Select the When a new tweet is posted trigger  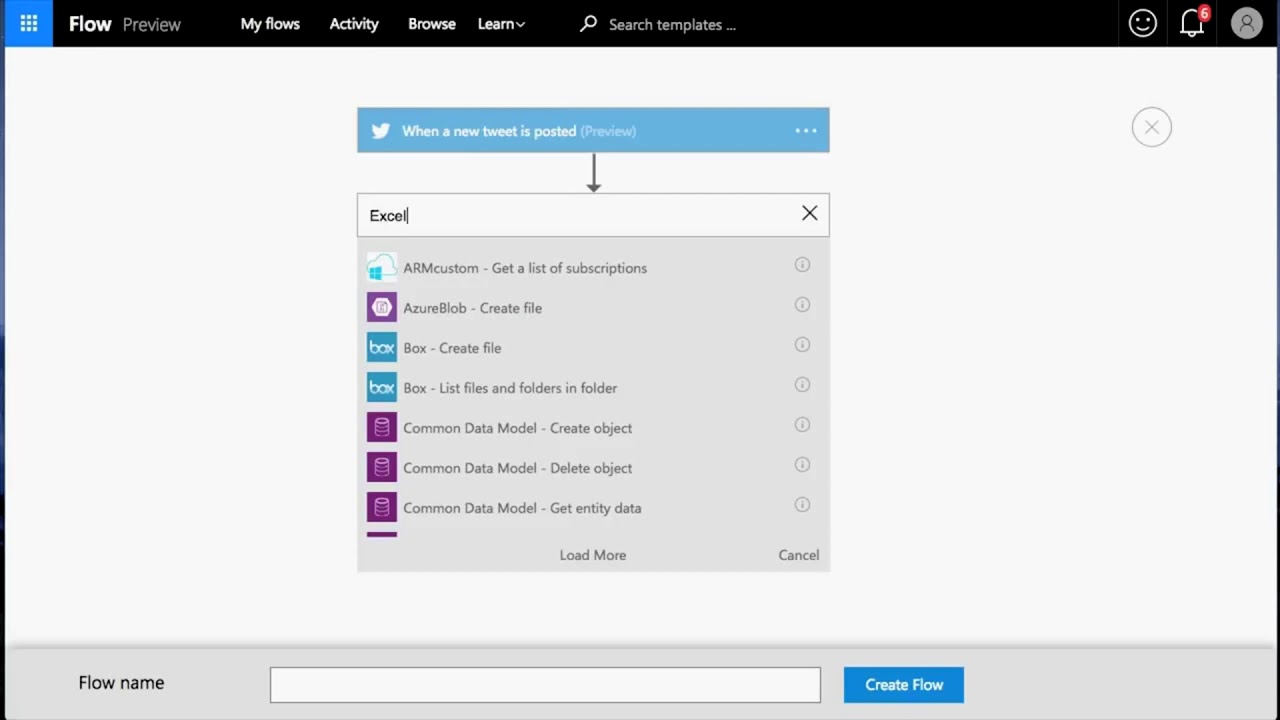pos(593,130)
